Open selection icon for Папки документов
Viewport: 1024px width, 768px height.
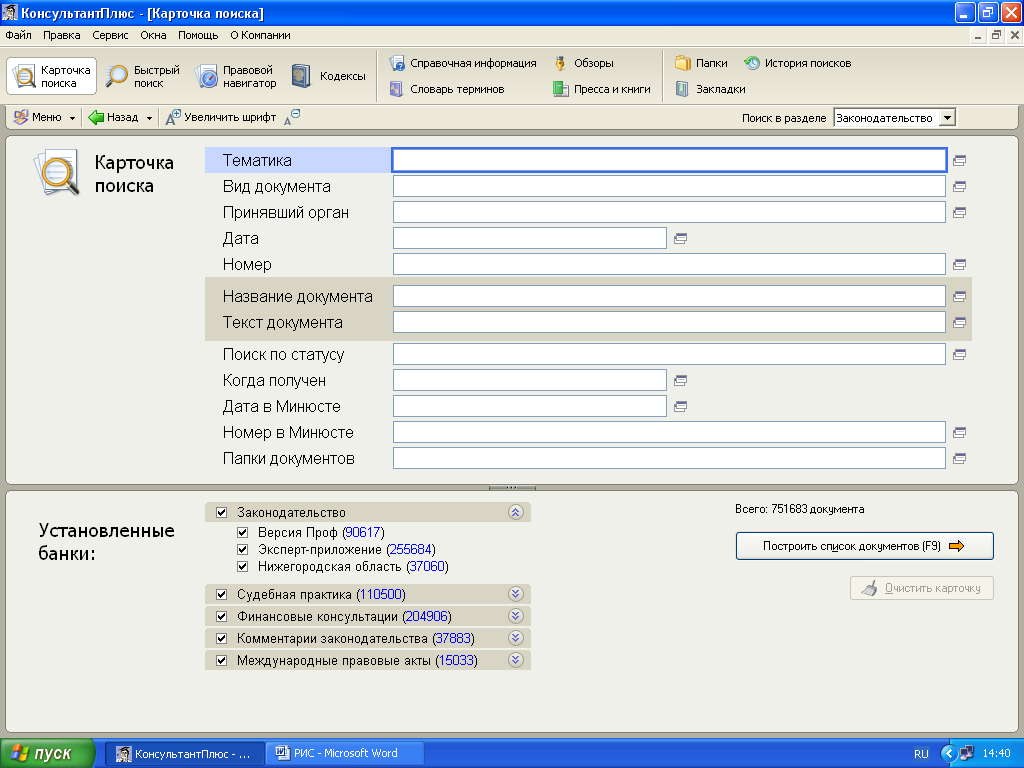(959, 458)
